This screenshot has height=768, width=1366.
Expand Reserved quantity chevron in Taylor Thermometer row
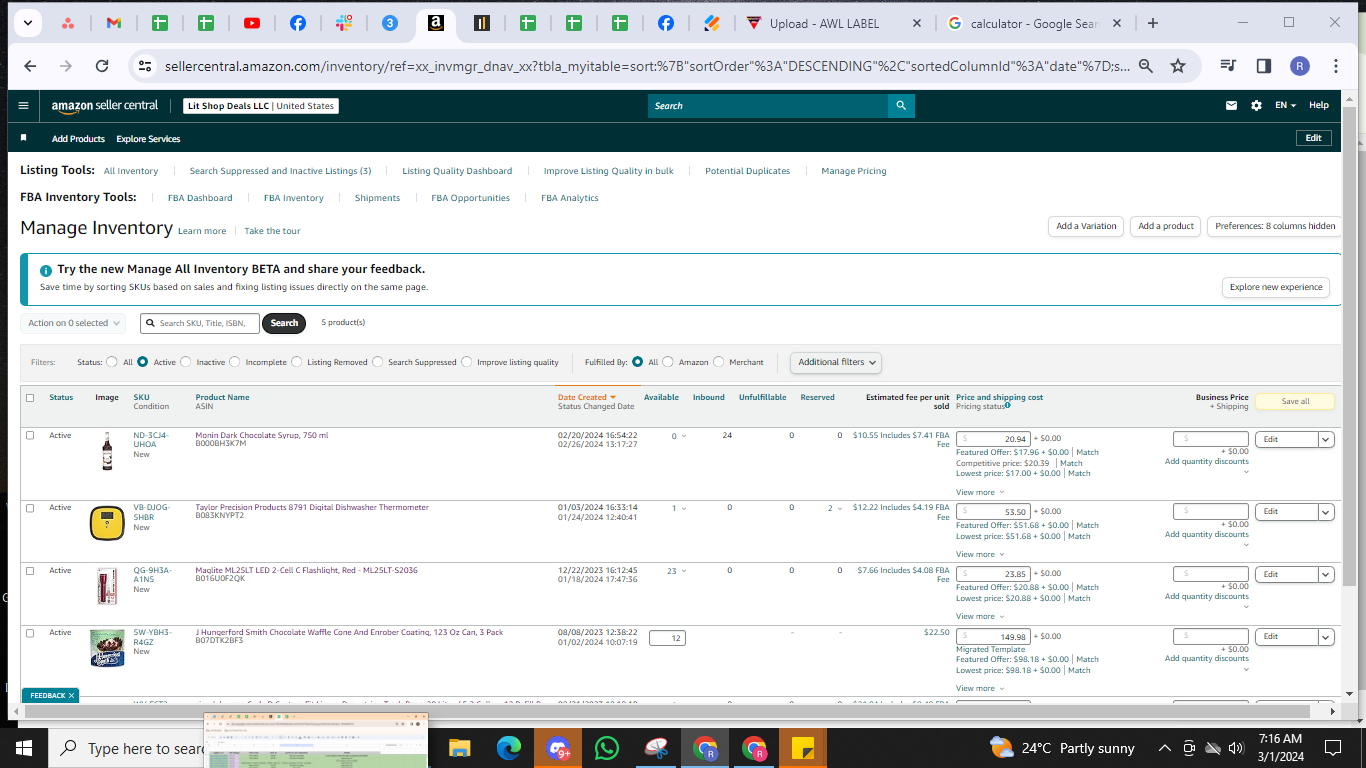pyautogui.click(x=840, y=509)
